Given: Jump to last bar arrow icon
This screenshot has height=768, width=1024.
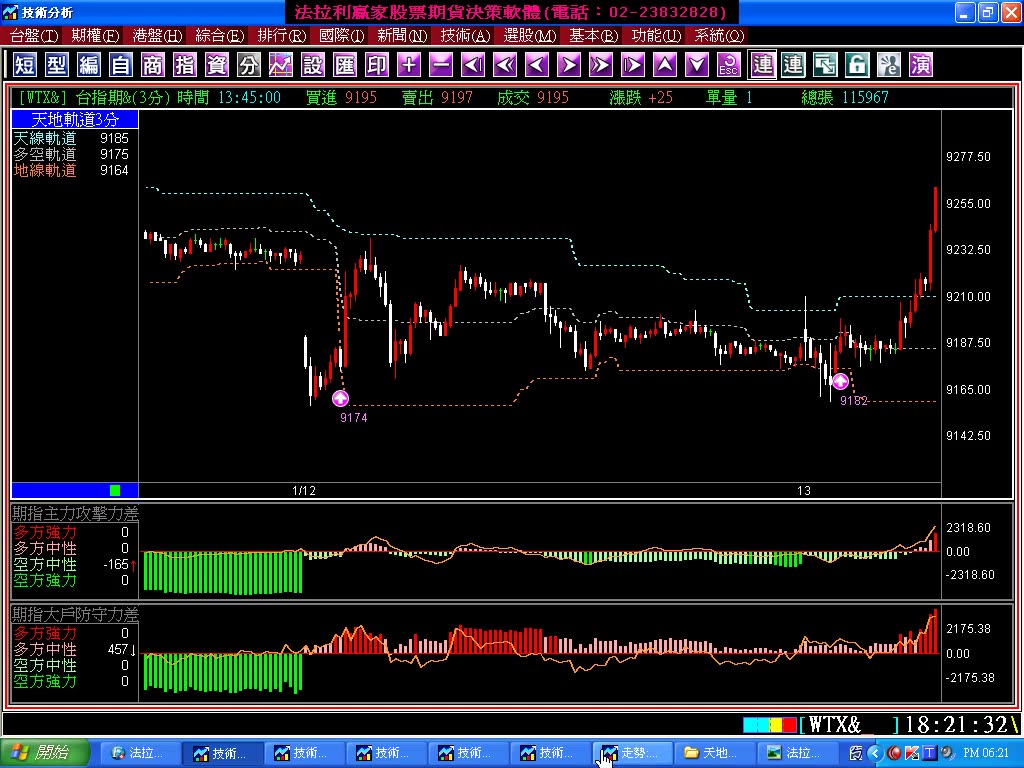Looking at the screenshot, I should point(633,65).
